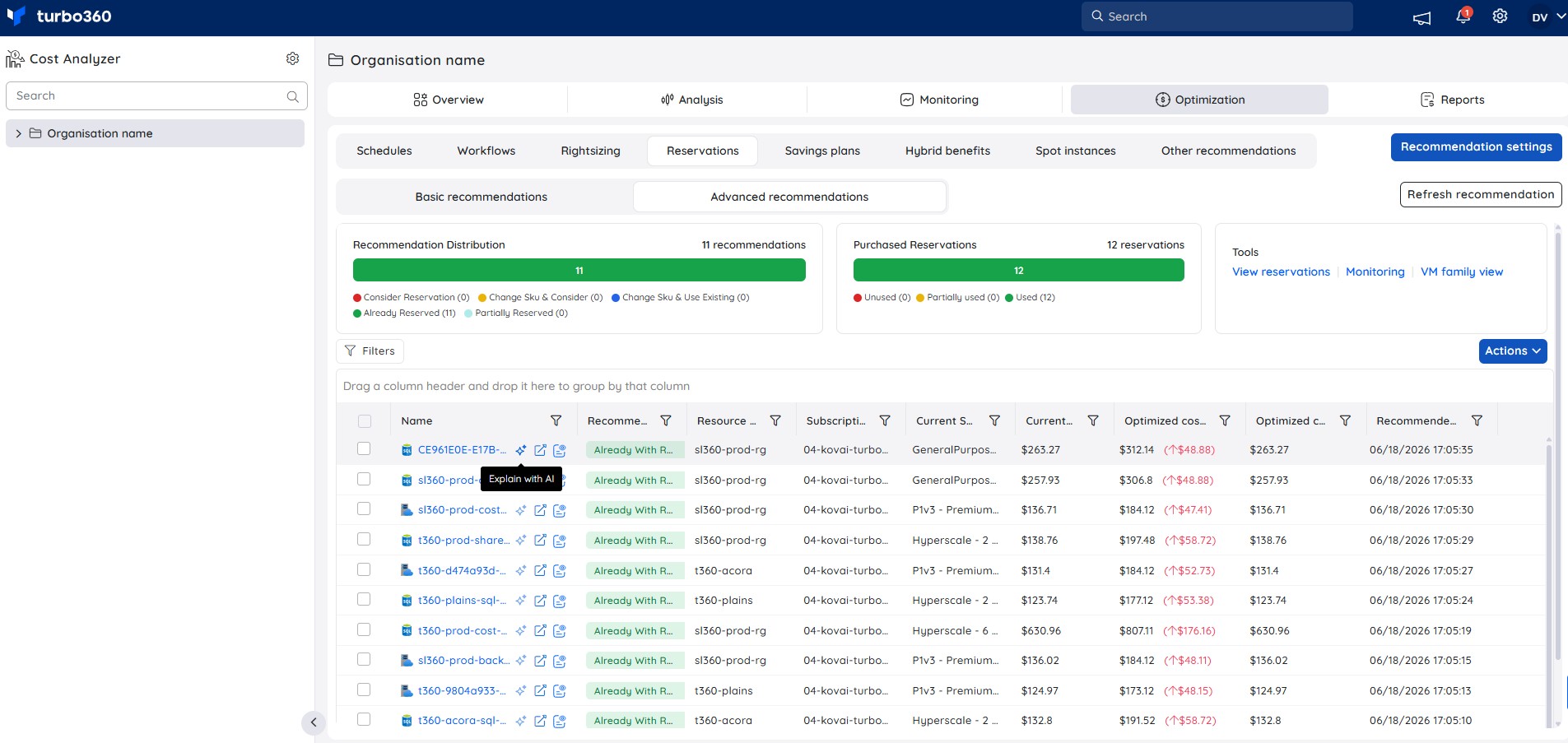The image size is (1568, 743).
Task: Open the Name column filter
Action: click(x=556, y=420)
